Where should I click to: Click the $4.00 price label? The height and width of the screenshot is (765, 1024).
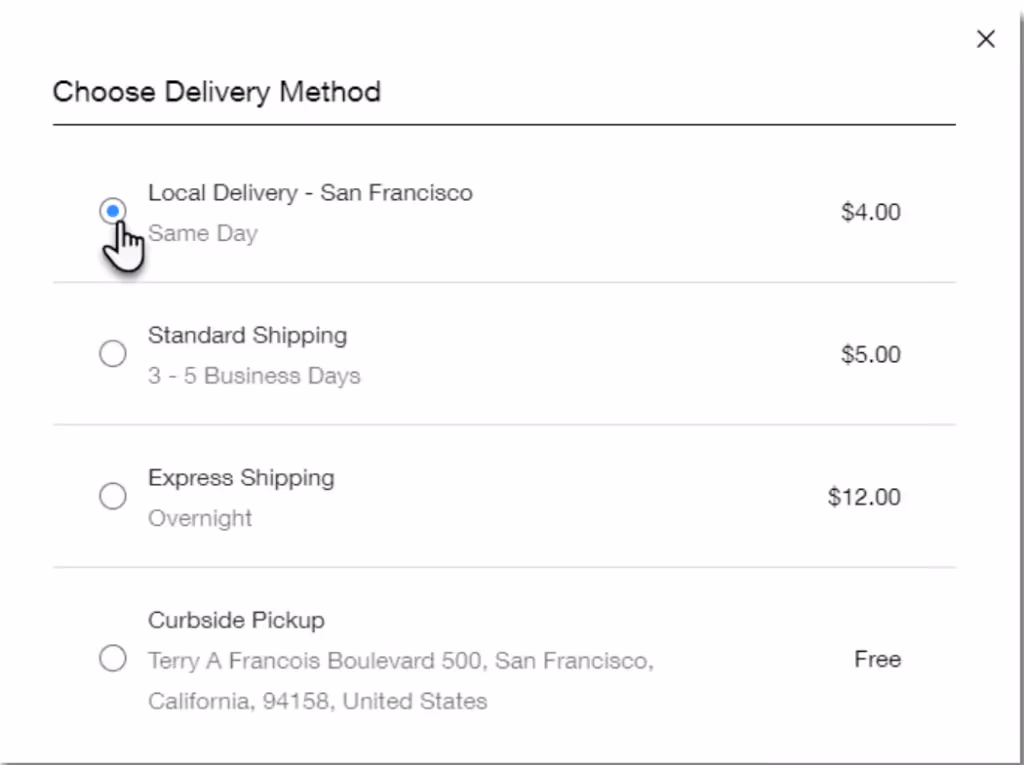tap(870, 211)
